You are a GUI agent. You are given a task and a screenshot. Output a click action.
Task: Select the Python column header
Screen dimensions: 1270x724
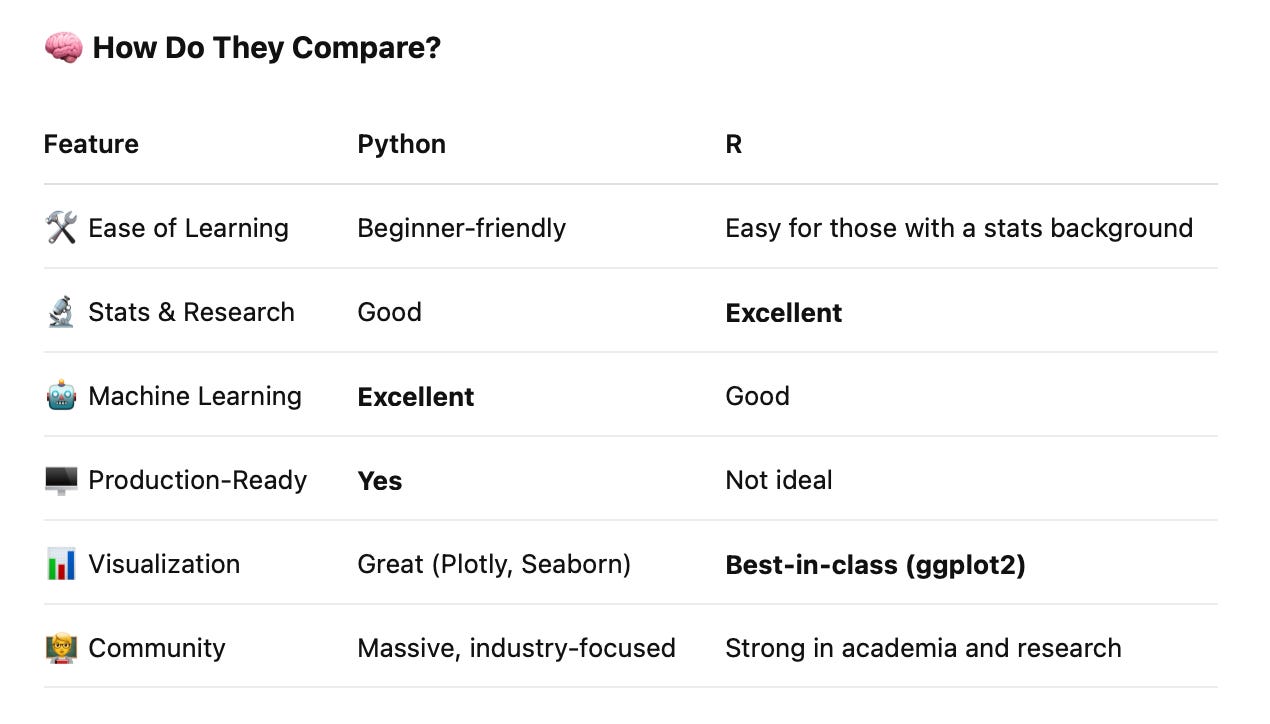coord(401,144)
